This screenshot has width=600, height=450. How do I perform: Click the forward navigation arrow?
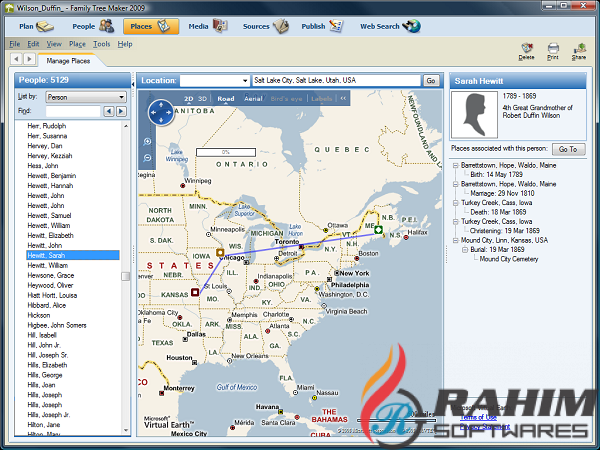tap(29, 59)
